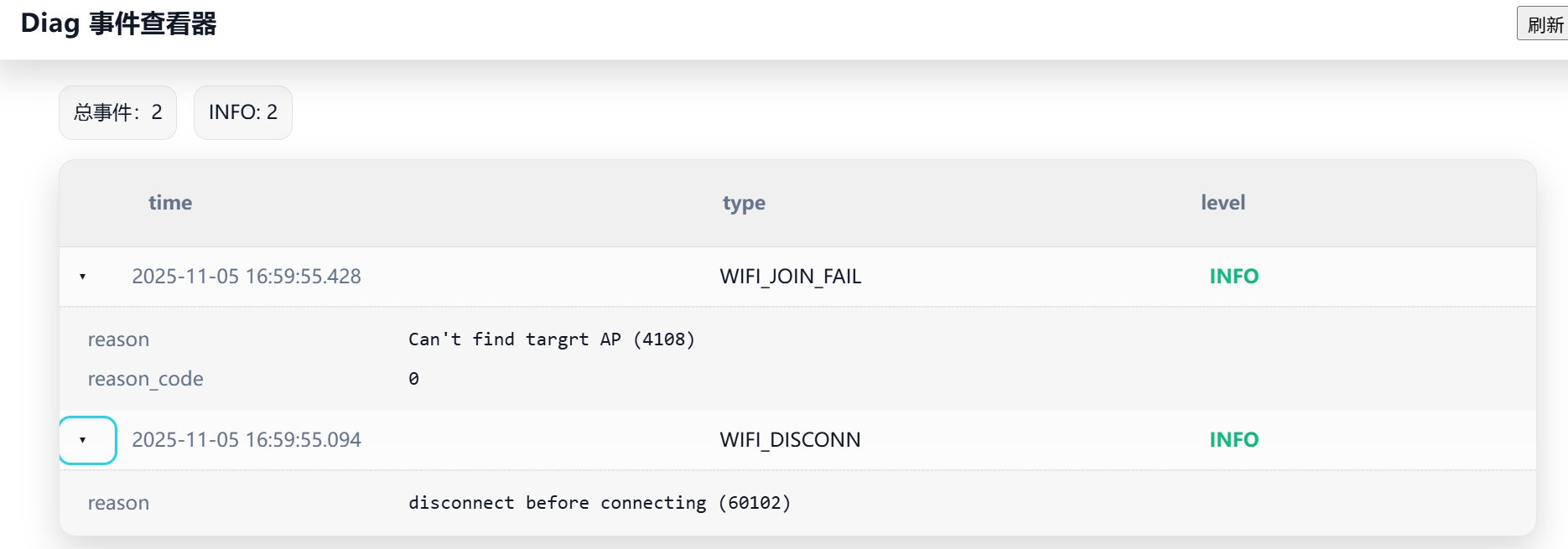Screen dimensions: 1568x549
Task: Click timestamp 2025-11-05 16:59:55.094
Action: tap(247, 440)
